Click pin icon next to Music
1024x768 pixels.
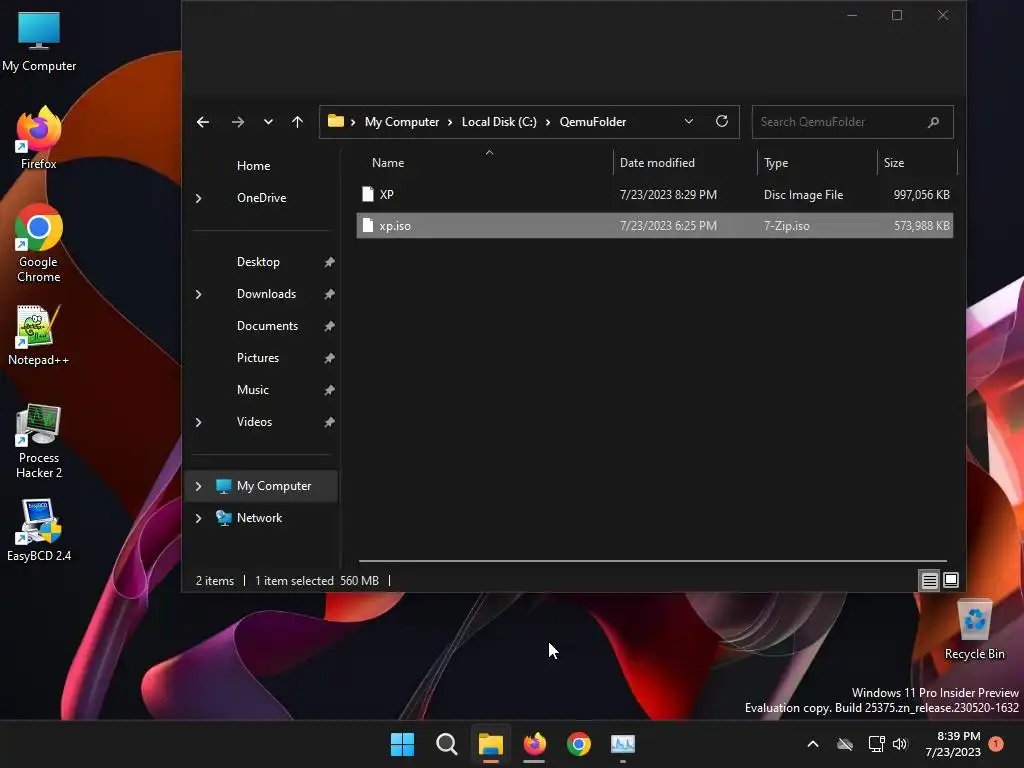coord(329,390)
